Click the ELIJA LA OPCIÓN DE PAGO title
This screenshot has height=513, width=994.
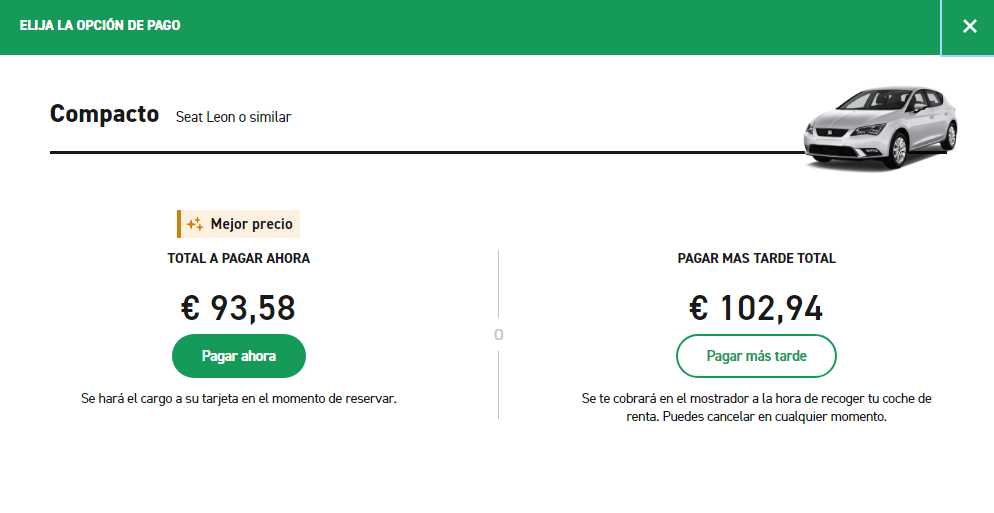100,25
